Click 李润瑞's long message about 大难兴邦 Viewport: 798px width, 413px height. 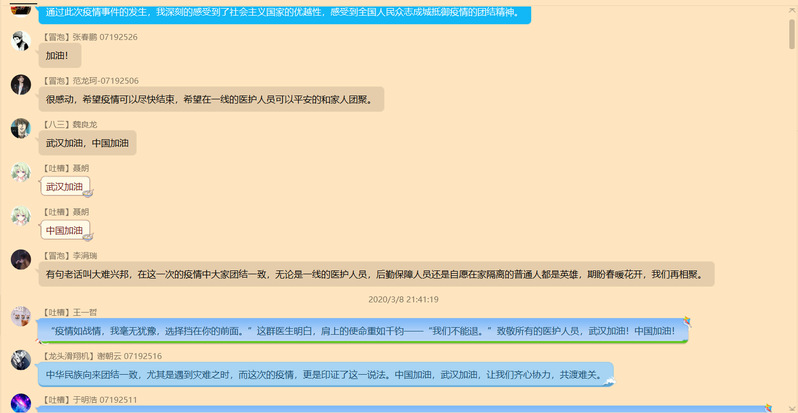[378, 274]
